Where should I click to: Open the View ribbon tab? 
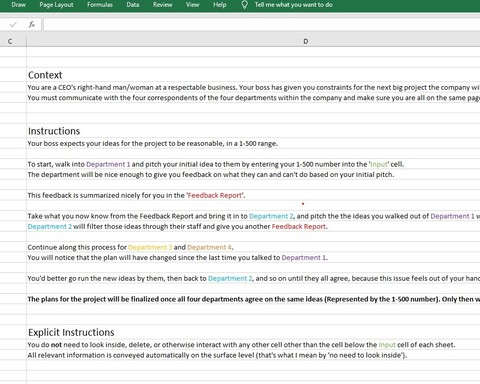coord(193,5)
